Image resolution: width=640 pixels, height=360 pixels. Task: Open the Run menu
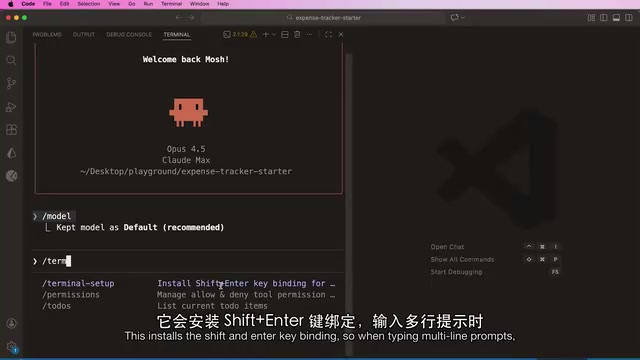148,4
